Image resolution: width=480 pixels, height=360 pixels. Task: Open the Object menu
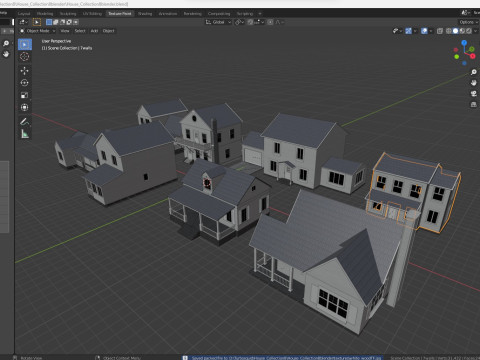[108, 31]
